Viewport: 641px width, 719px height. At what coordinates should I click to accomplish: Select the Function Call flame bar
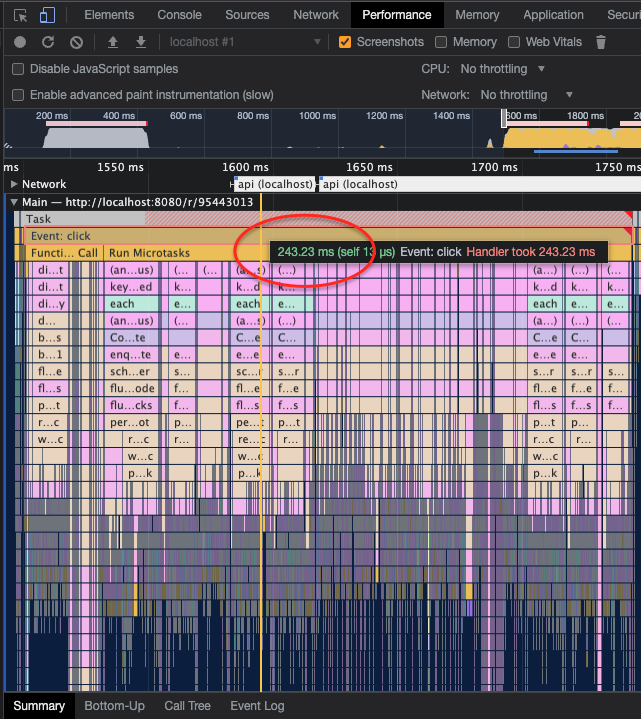(x=64, y=253)
